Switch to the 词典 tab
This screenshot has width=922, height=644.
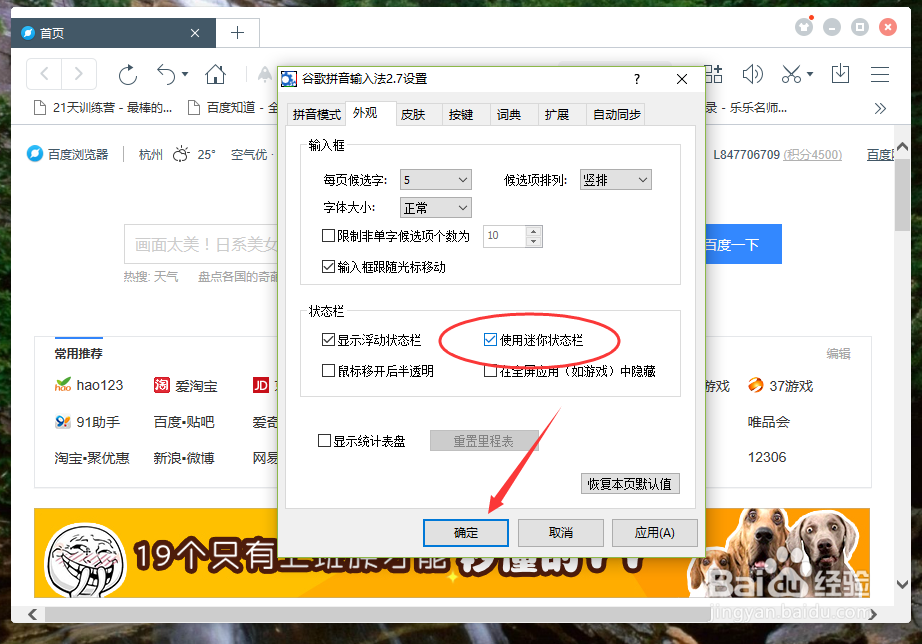point(513,114)
